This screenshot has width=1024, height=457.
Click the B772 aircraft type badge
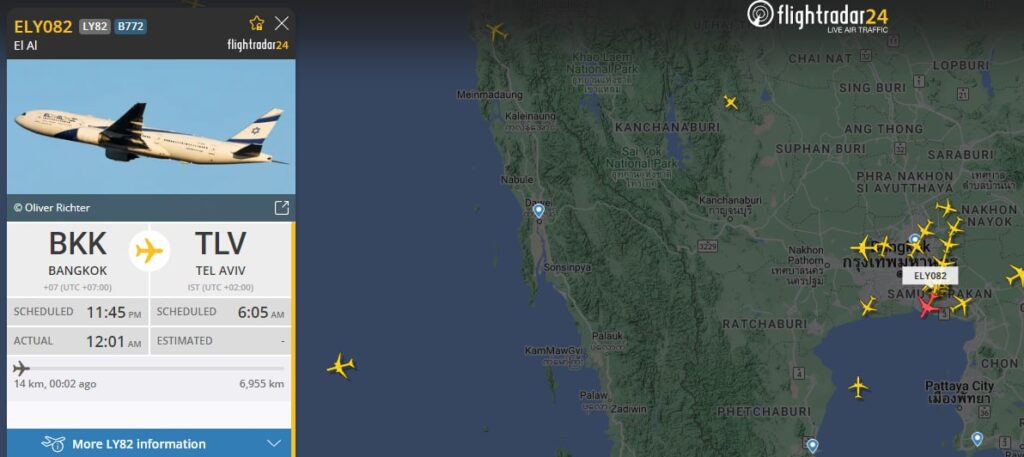[x=131, y=27]
